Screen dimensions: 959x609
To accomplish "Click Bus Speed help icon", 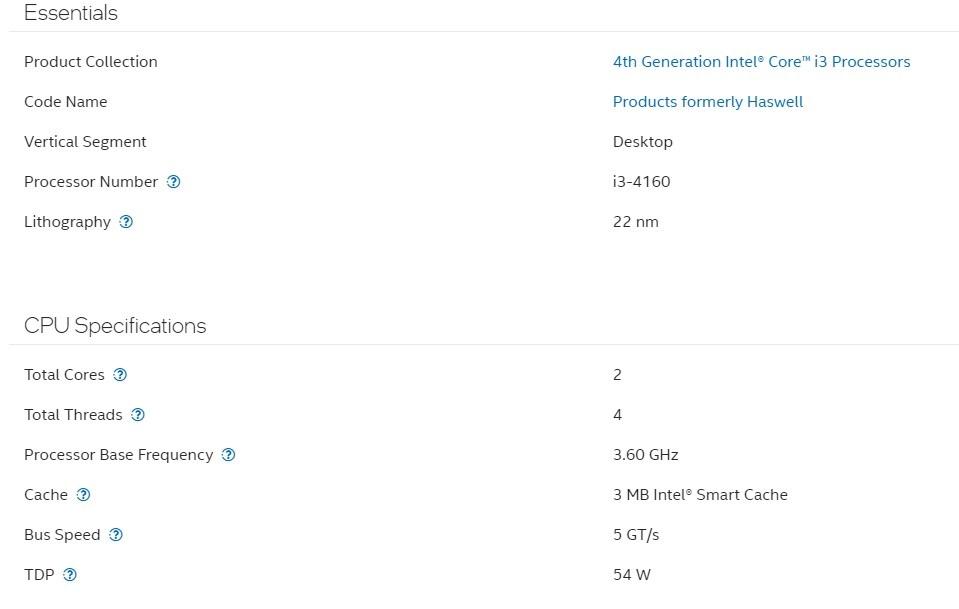I will pos(116,535).
